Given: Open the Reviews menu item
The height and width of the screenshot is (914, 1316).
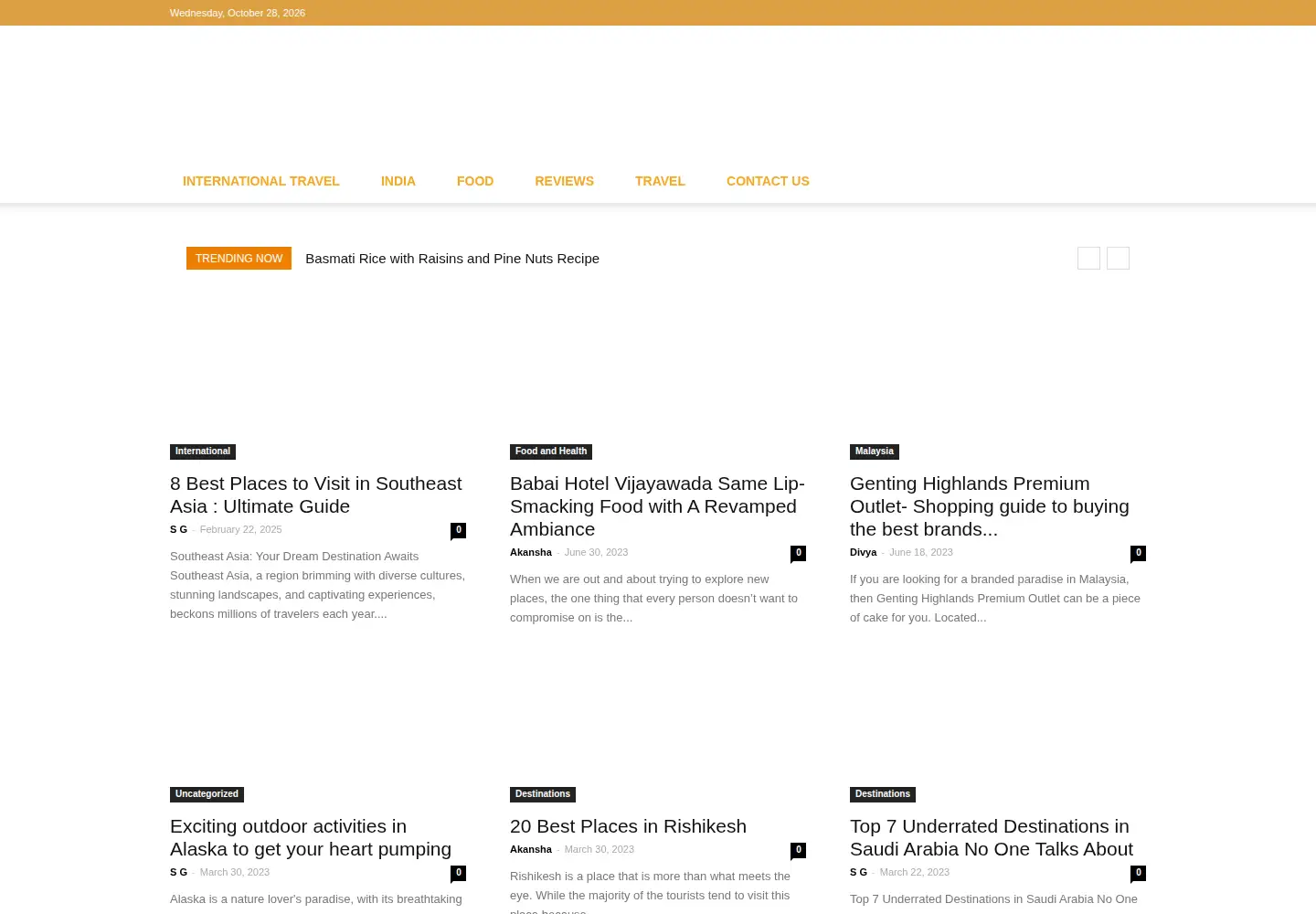Looking at the screenshot, I should pyautogui.click(x=564, y=181).
